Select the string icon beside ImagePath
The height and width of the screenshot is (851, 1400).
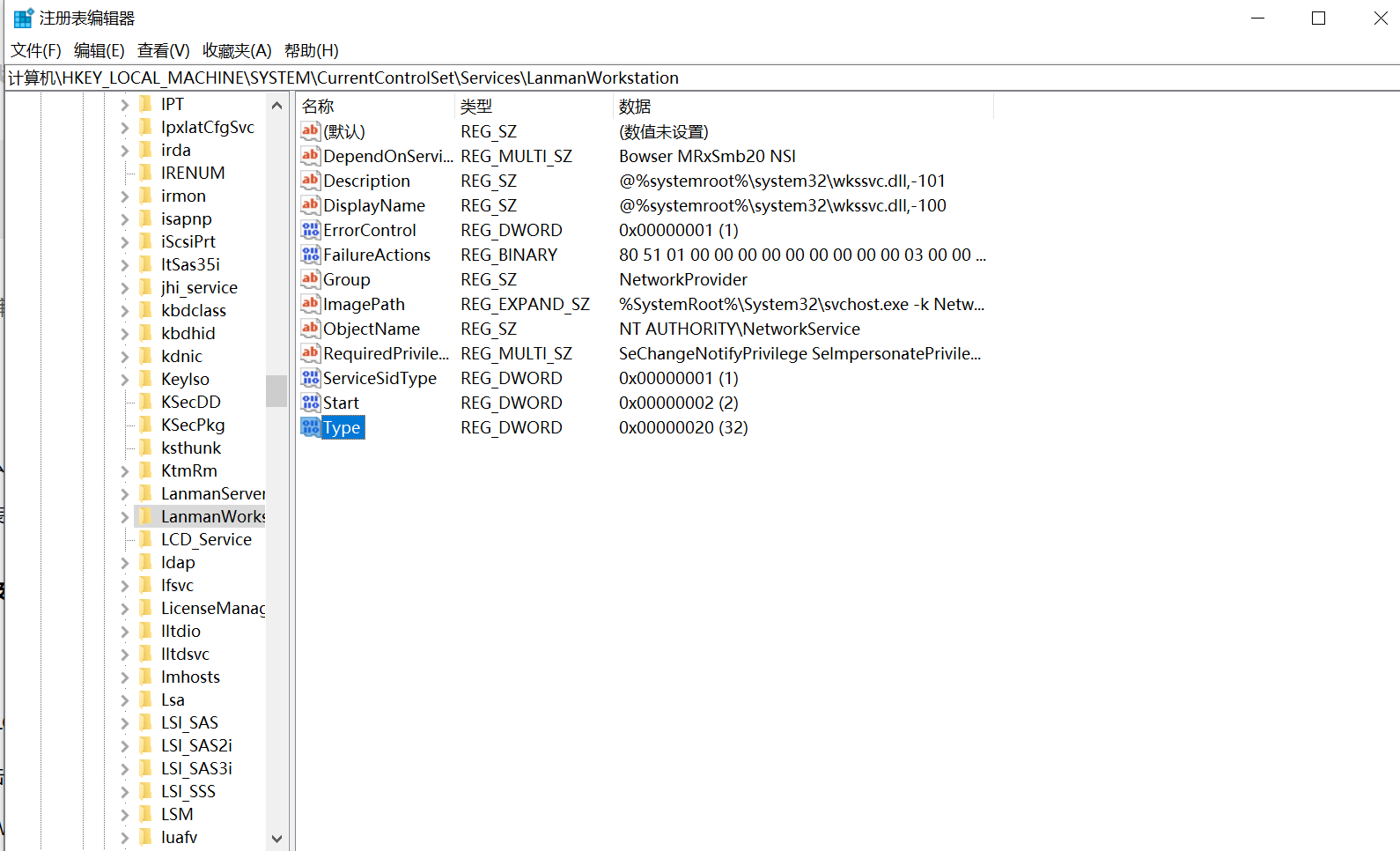click(x=310, y=304)
